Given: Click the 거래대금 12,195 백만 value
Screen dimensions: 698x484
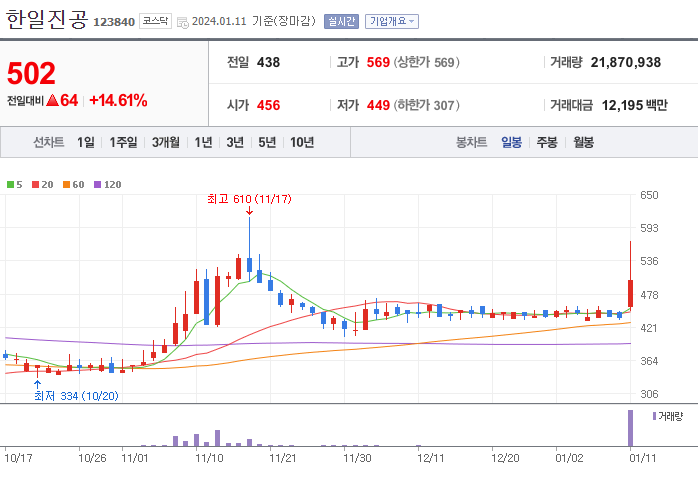Looking at the screenshot, I should pos(634,106).
